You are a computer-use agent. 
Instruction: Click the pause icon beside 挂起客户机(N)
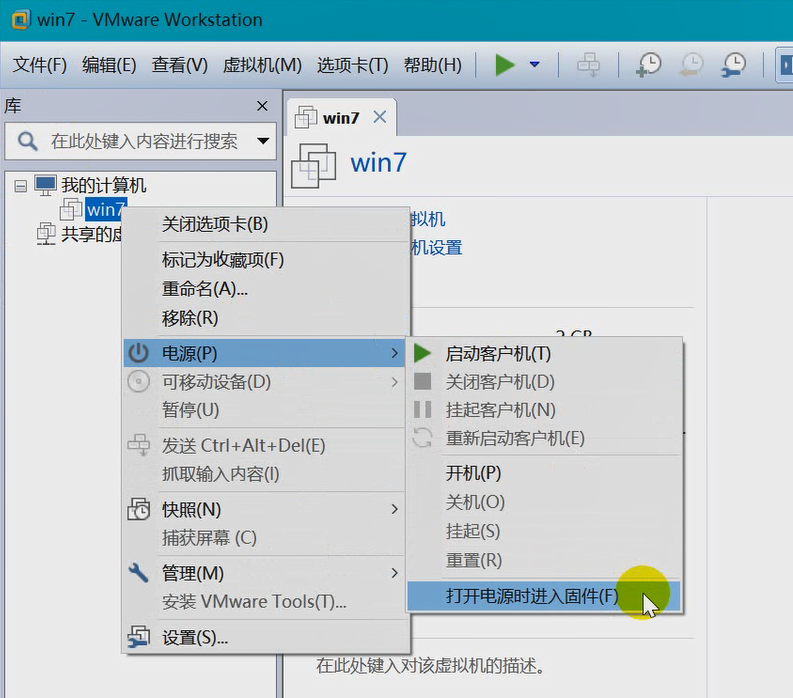[x=422, y=409]
